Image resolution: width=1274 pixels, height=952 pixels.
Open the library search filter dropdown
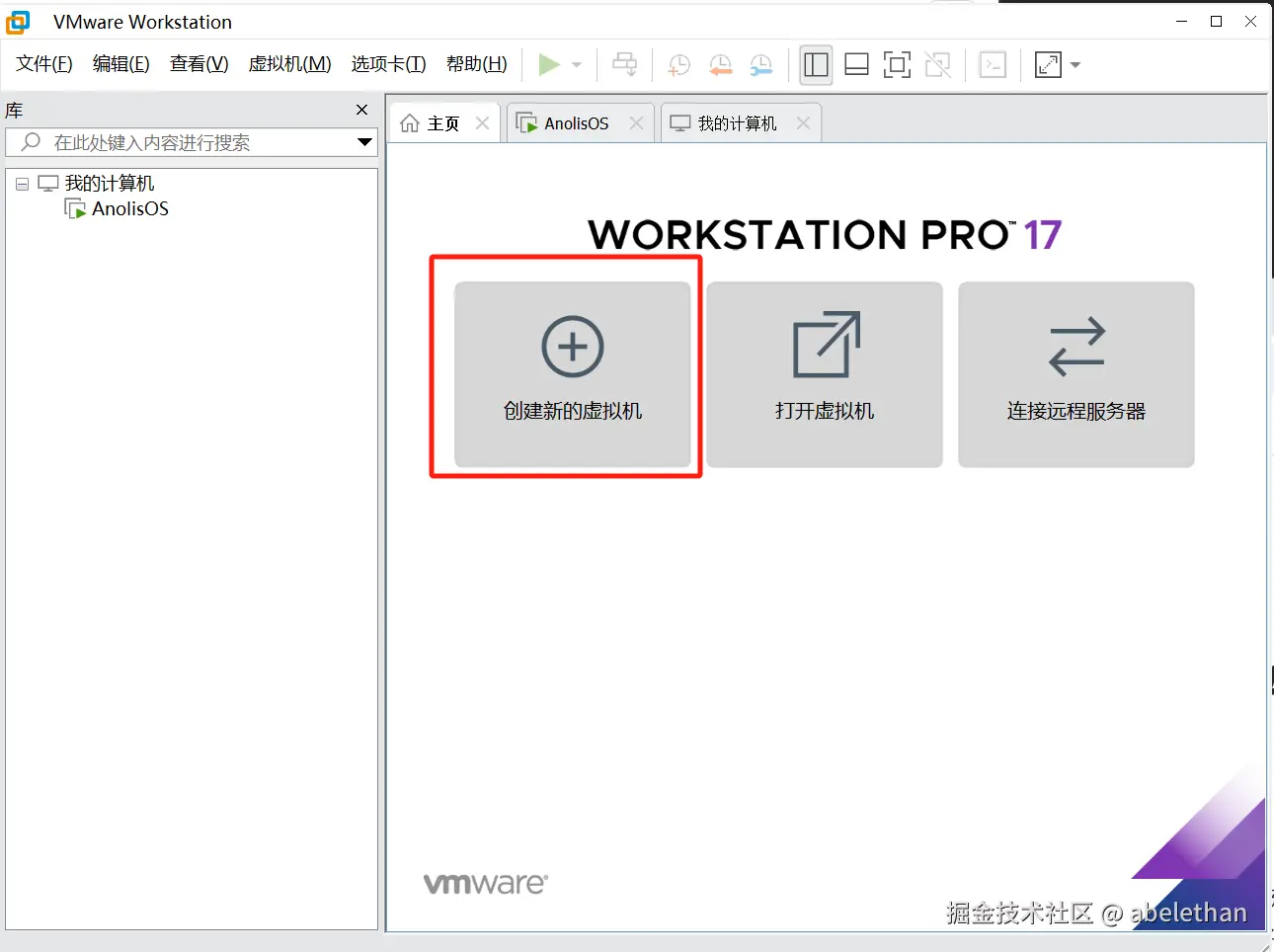tap(364, 142)
